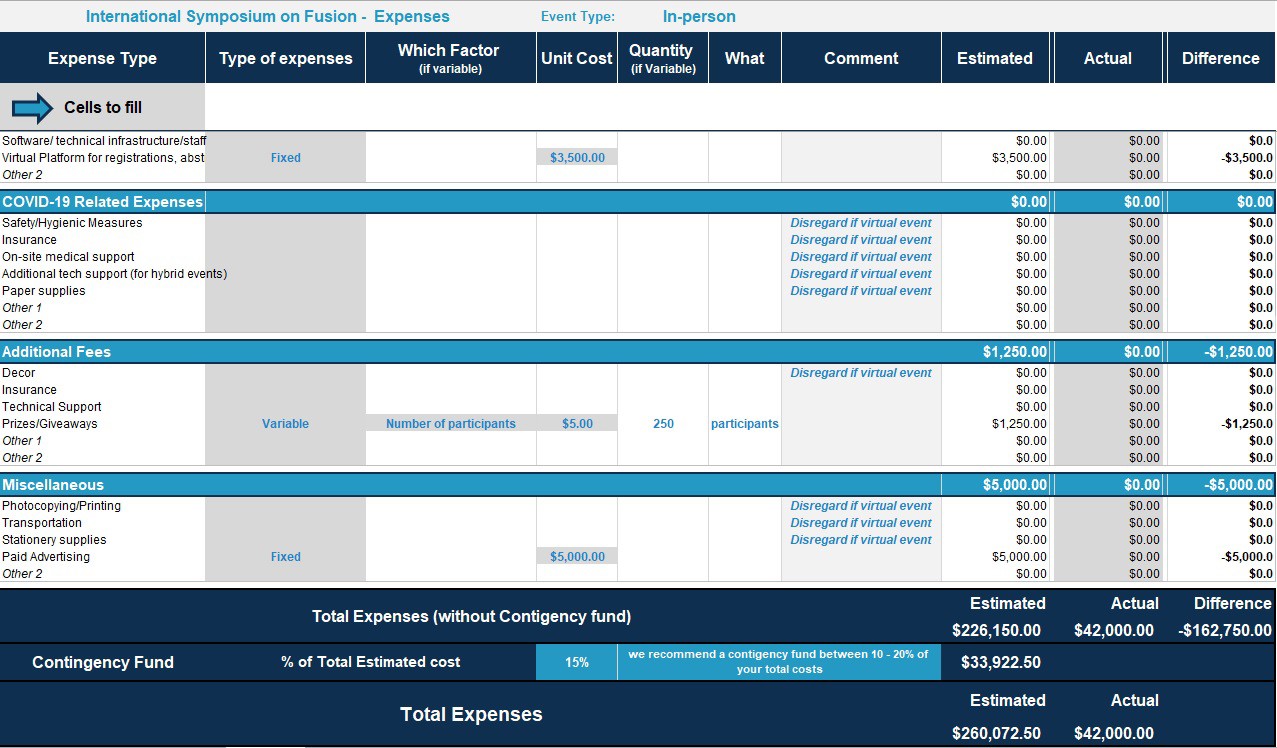
Task: Select the Comment column header
Action: coord(860,58)
